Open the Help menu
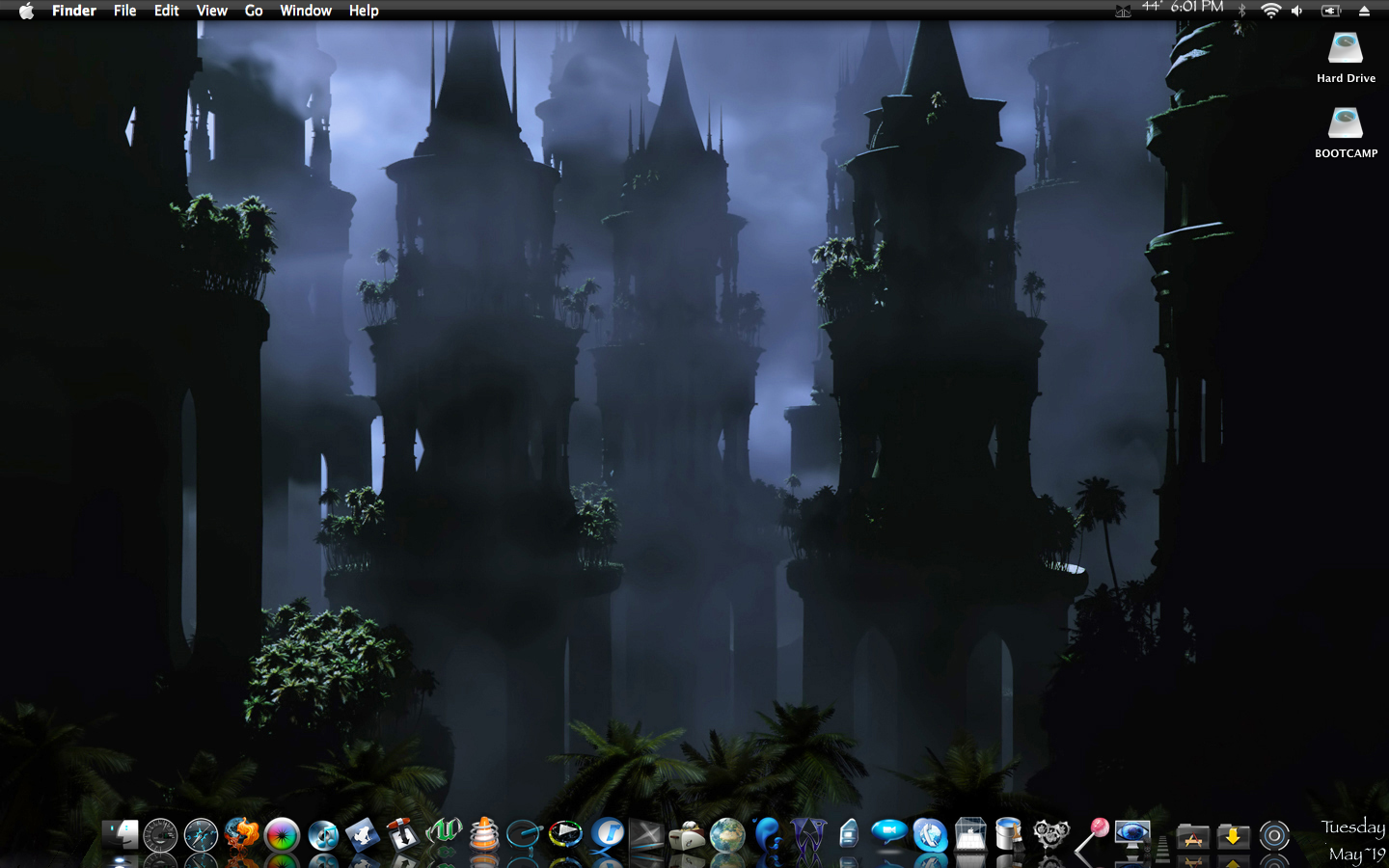Image resolution: width=1389 pixels, height=868 pixels. coord(364,11)
